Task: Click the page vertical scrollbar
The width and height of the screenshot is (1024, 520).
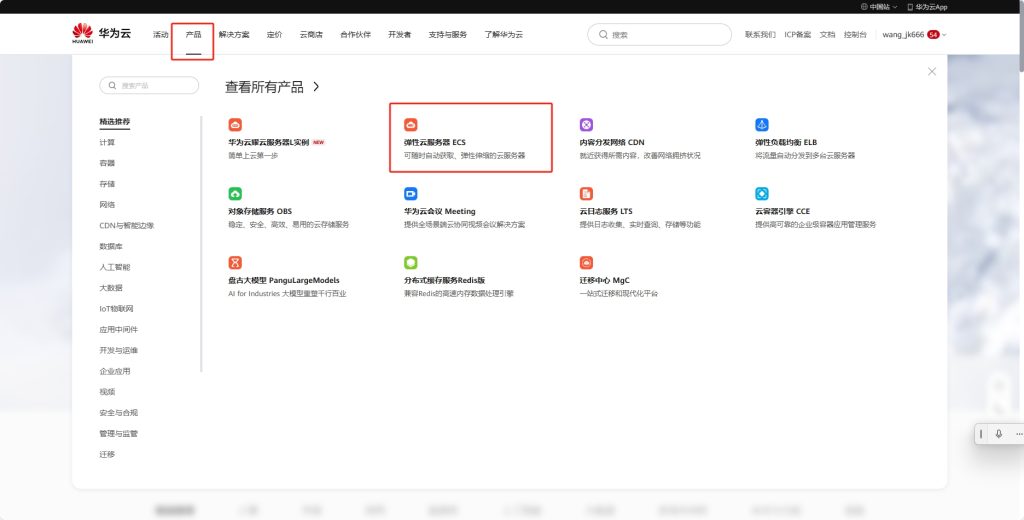Action: click(x=1021, y=41)
